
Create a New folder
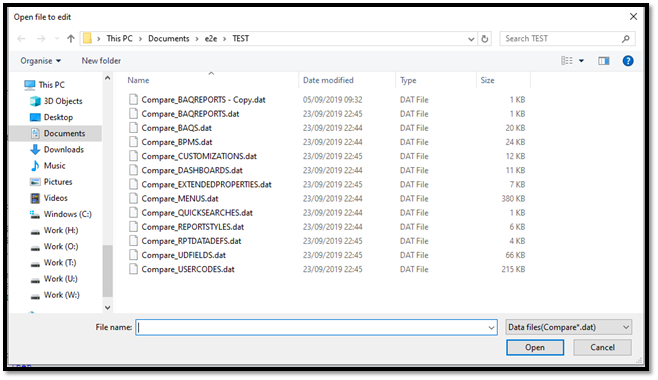(101, 61)
